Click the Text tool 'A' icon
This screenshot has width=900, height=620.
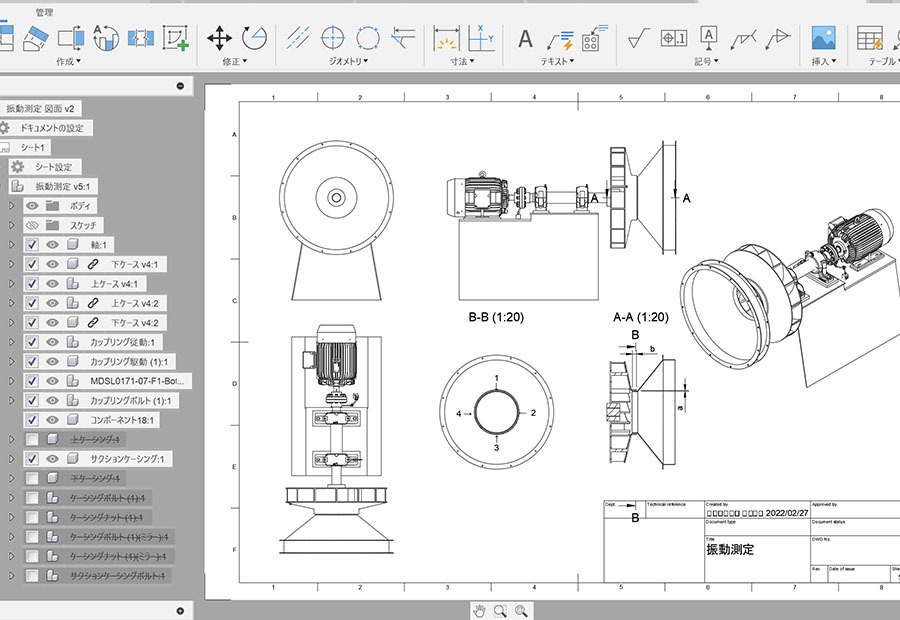click(x=525, y=39)
